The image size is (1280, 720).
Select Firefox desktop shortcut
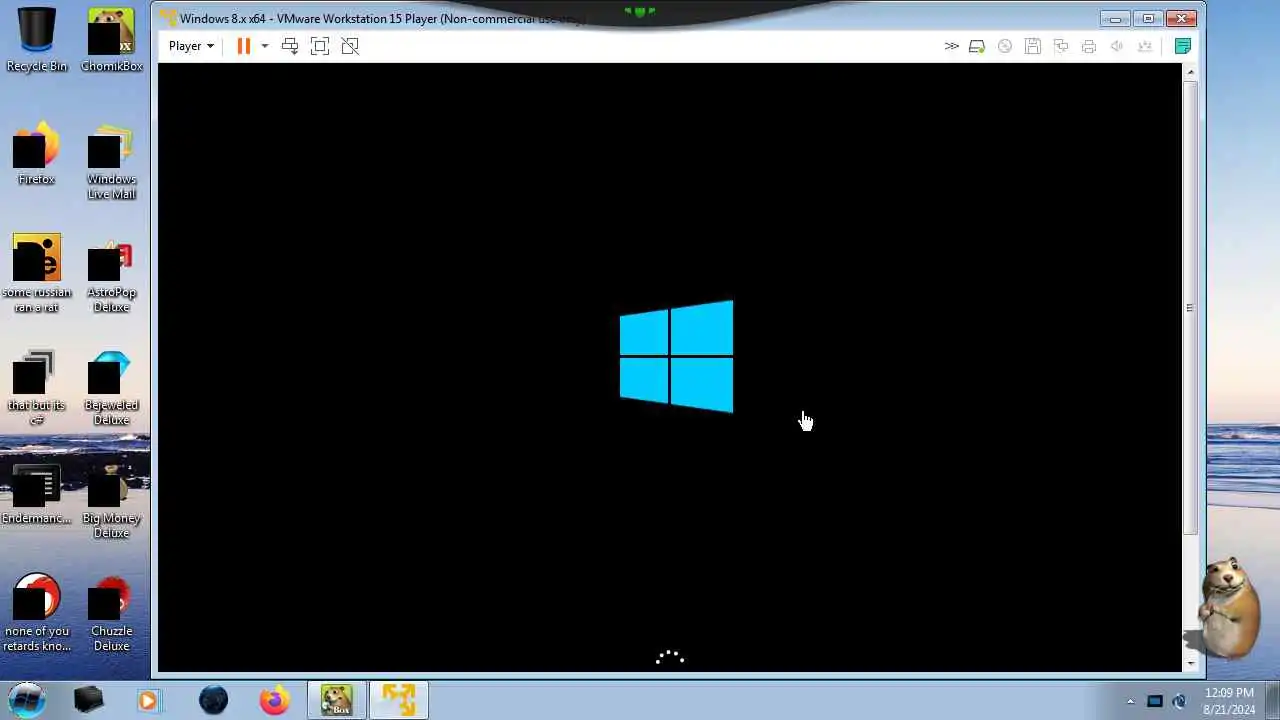coord(37,153)
